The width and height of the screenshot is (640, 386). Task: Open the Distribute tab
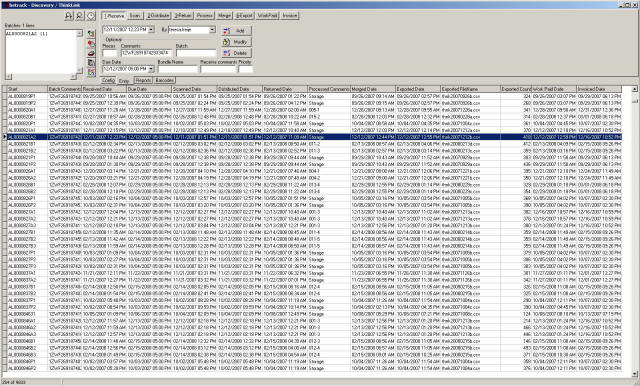click(158, 16)
